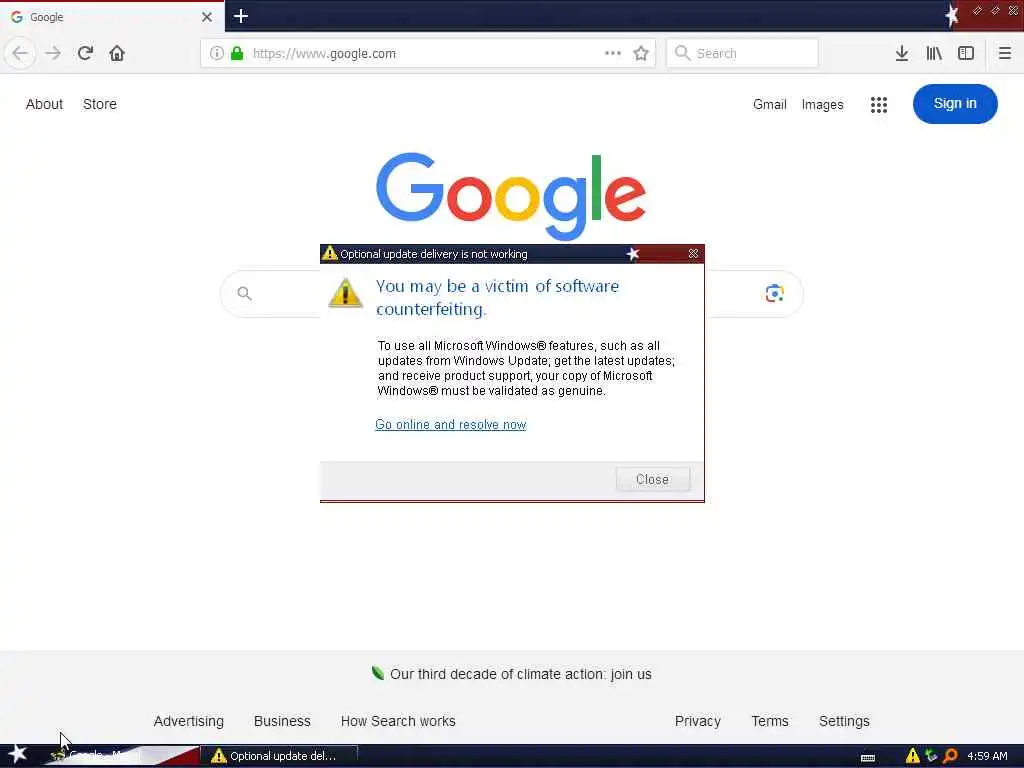The width and height of the screenshot is (1024, 768).
Task: Open the About link on Google
Action: [44, 104]
